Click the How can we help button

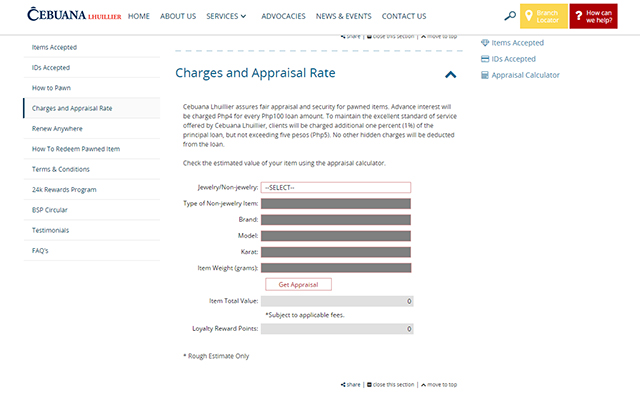[593, 16]
